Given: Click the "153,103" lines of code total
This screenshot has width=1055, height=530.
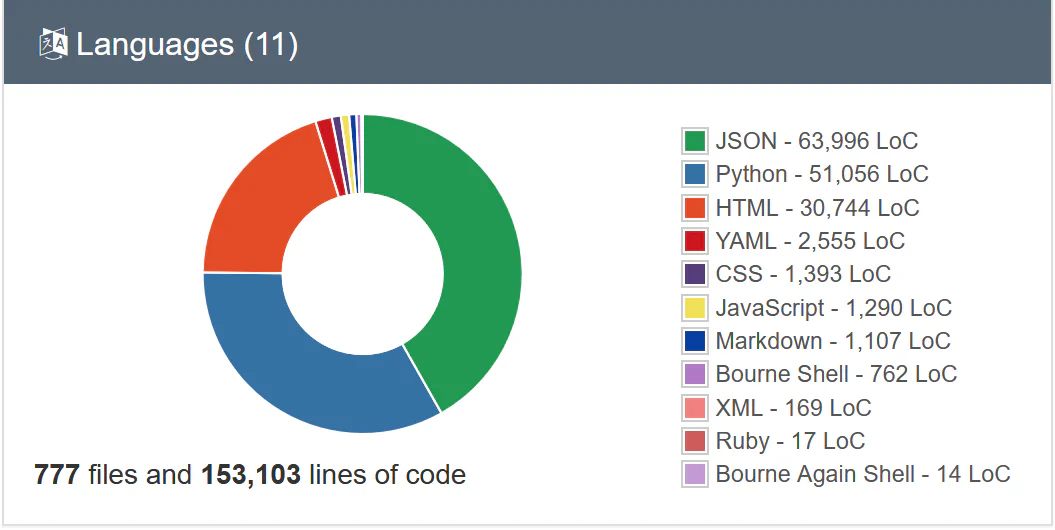Looking at the screenshot, I should 251,474.
